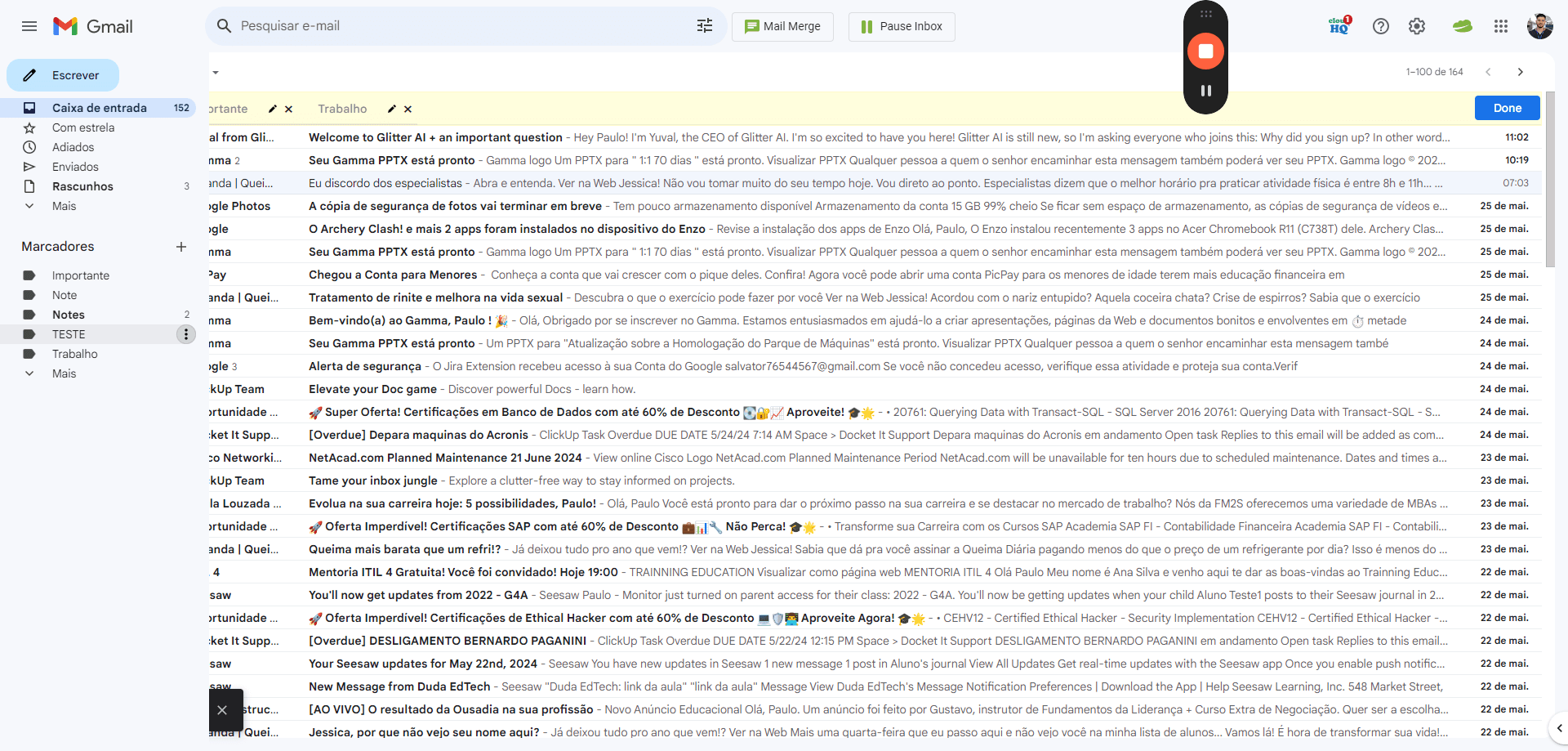This screenshot has height=751, width=1568.
Task: Click the Mail Merge button
Action: point(782,26)
